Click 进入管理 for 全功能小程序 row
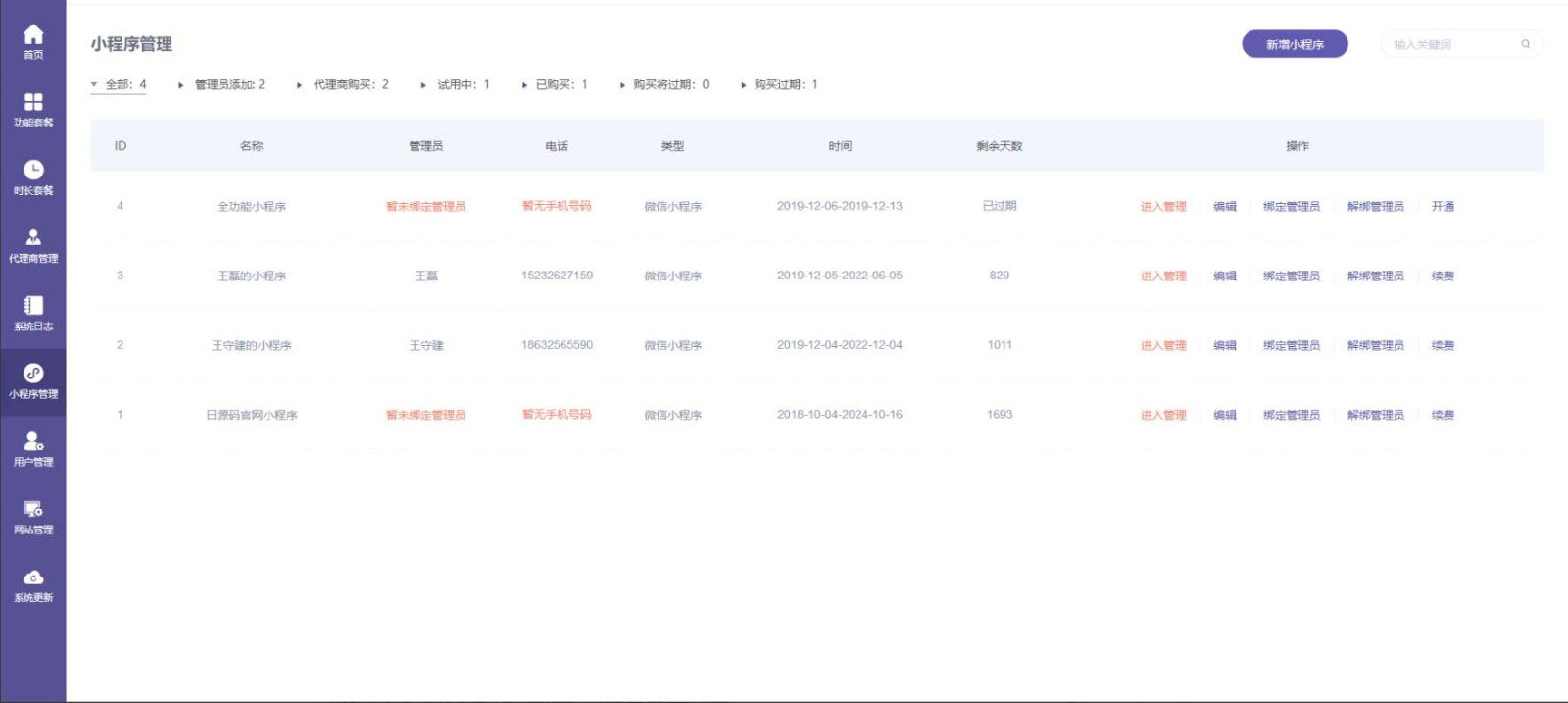The height and width of the screenshot is (703, 1568). click(x=1163, y=207)
